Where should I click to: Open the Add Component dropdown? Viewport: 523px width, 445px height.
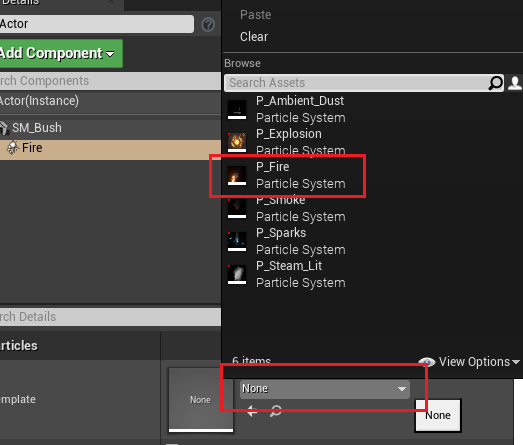pos(60,54)
